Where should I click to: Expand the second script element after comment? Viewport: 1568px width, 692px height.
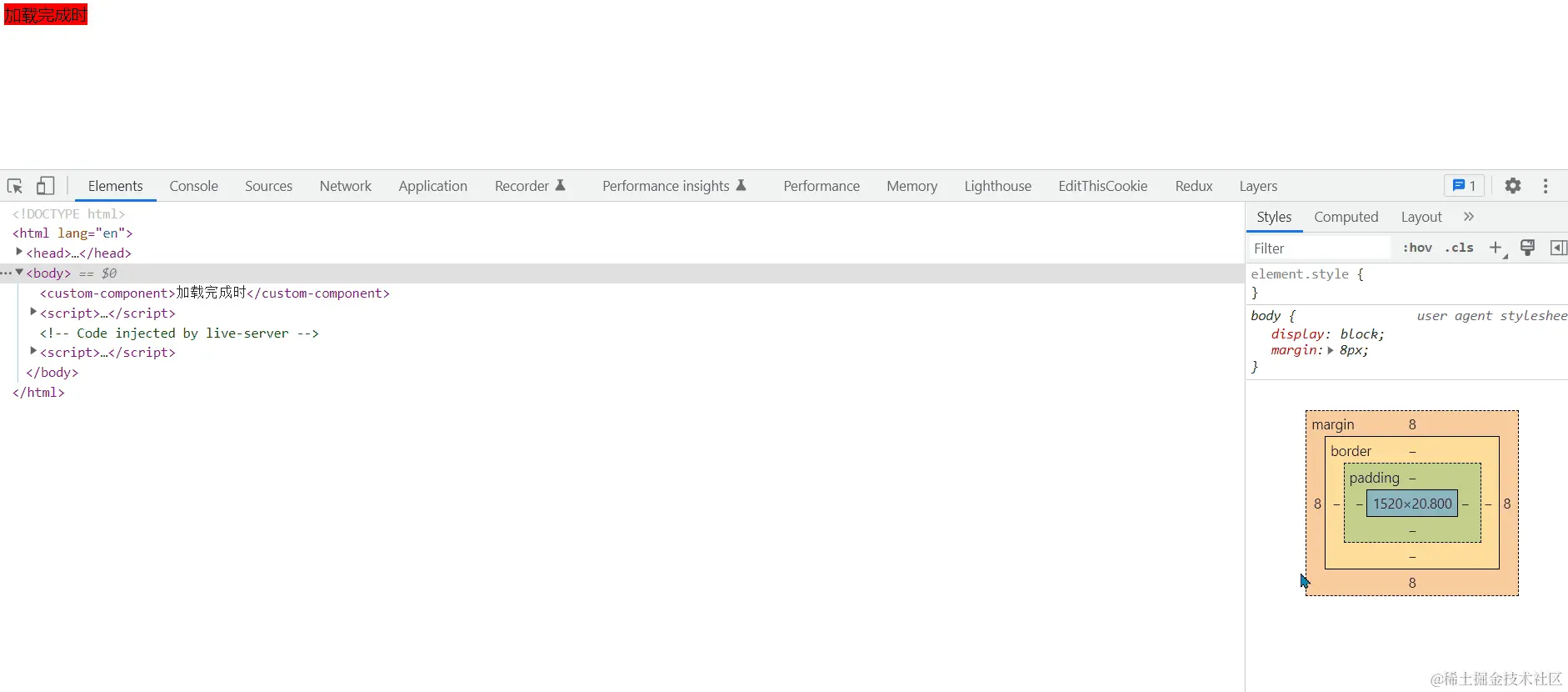(x=33, y=351)
